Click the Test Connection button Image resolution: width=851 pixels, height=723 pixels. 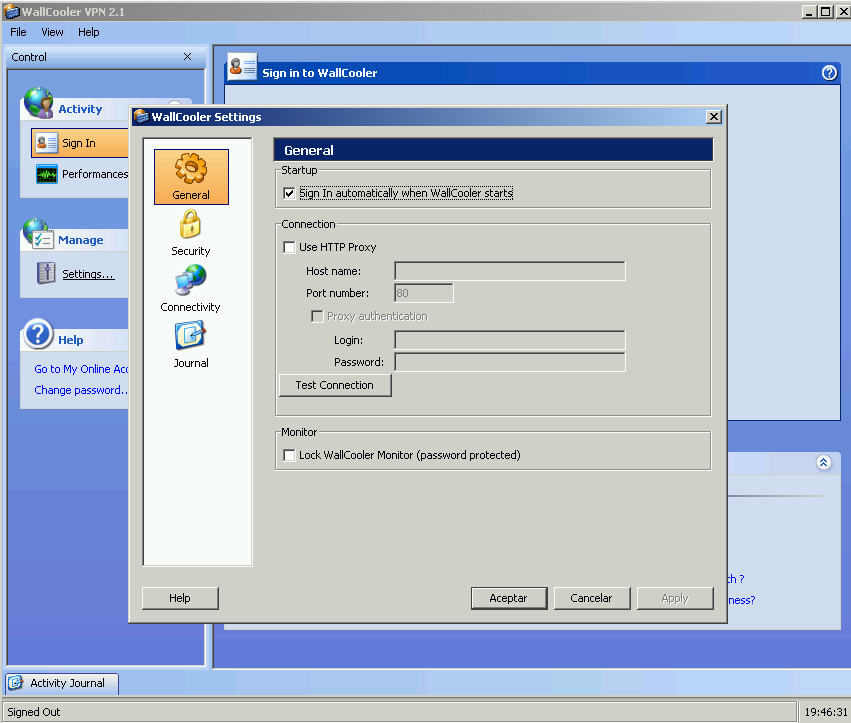pos(335,385)
